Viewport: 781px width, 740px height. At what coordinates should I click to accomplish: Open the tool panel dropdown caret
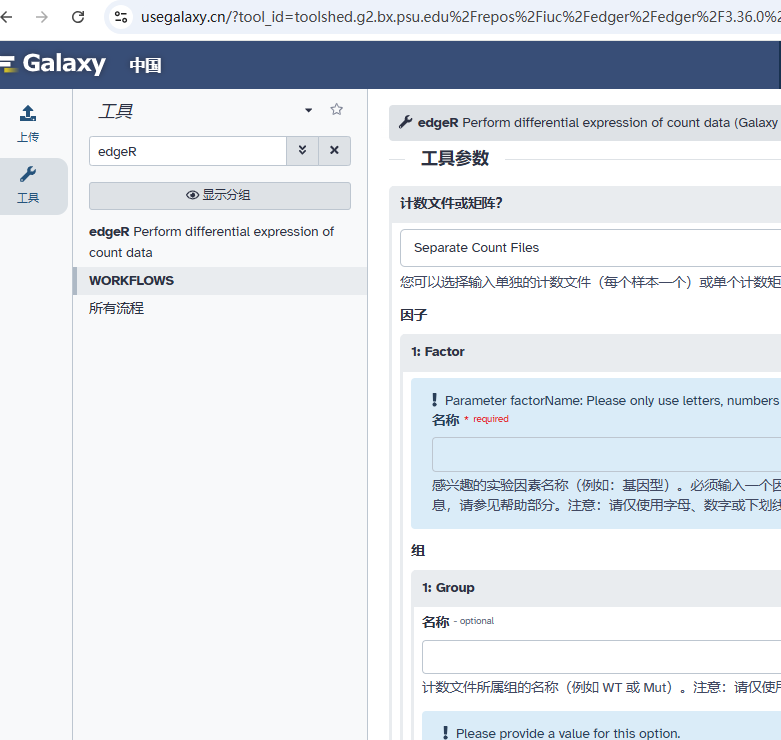(309, 110)
